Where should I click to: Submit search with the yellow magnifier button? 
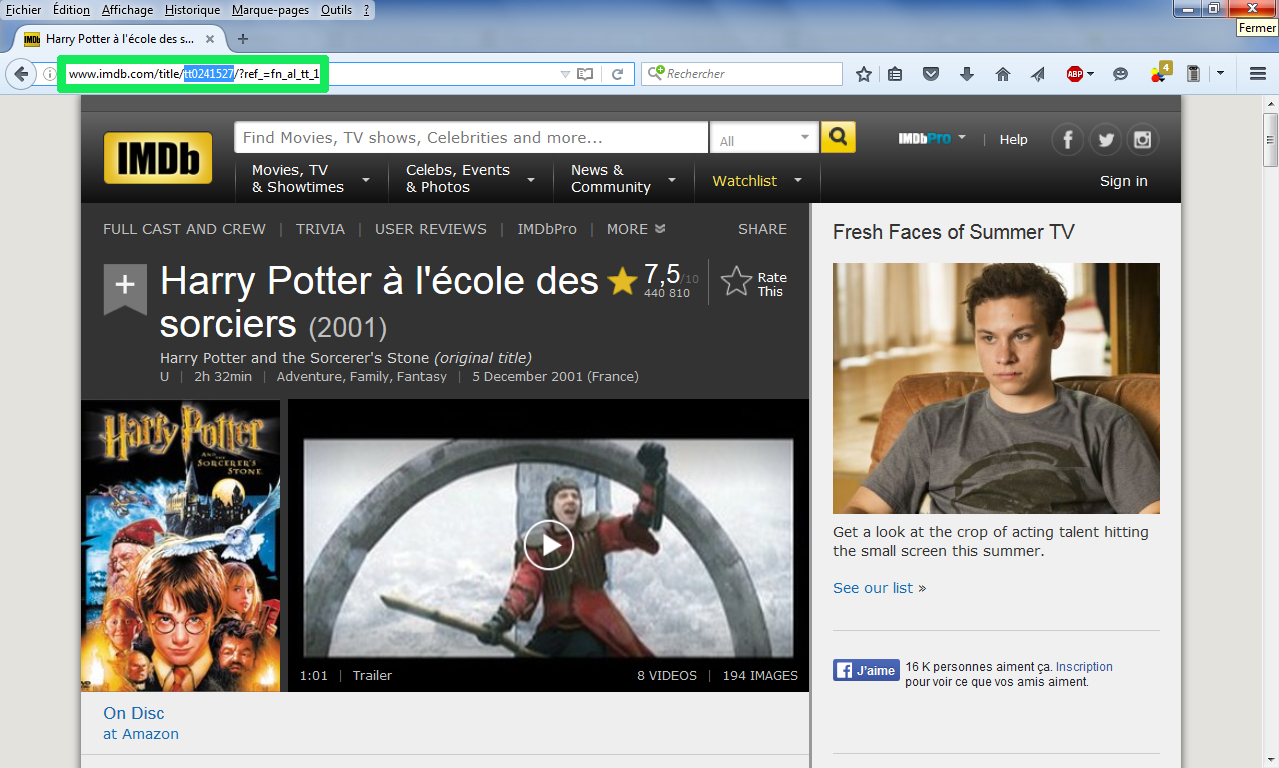tap(838, 137)
